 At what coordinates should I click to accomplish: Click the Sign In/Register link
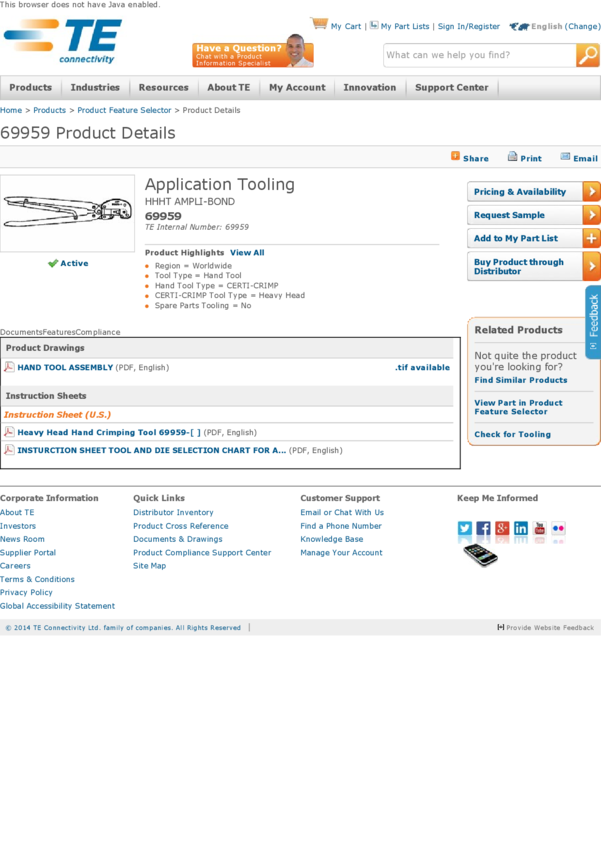tap(469, 26)
